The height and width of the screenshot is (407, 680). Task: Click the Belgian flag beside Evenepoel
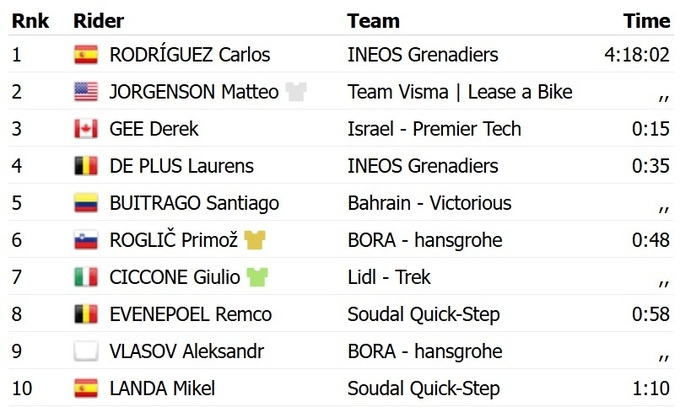pyautogui.click(x=86, y=314)
